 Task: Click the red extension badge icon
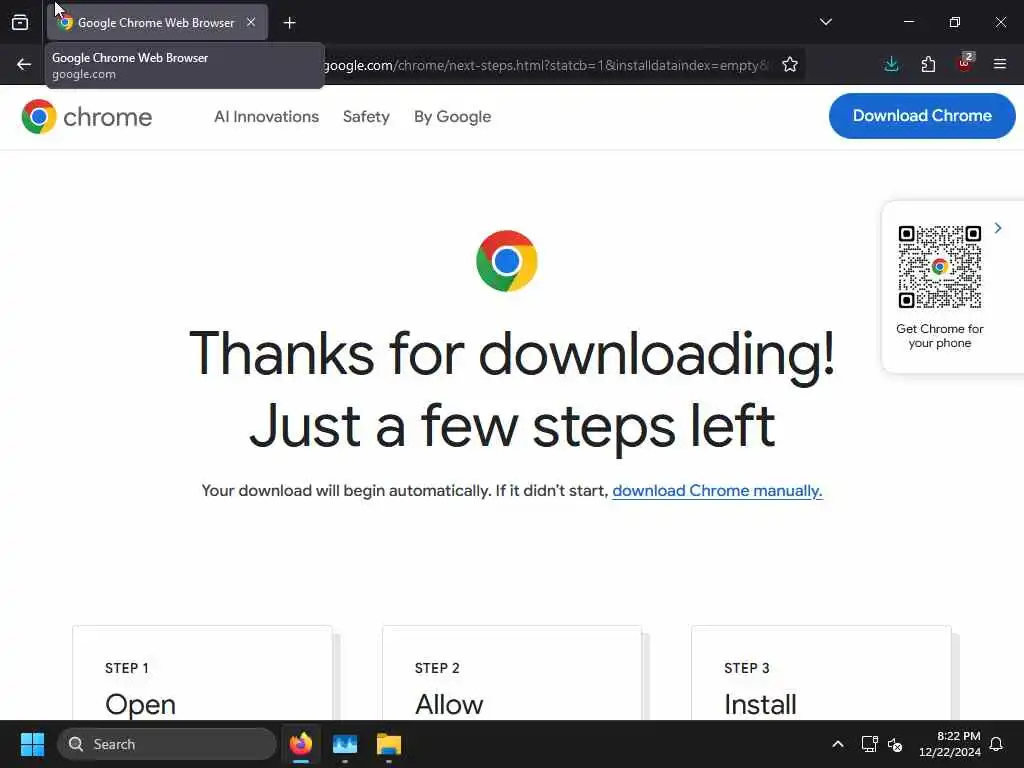coord(965,63)
